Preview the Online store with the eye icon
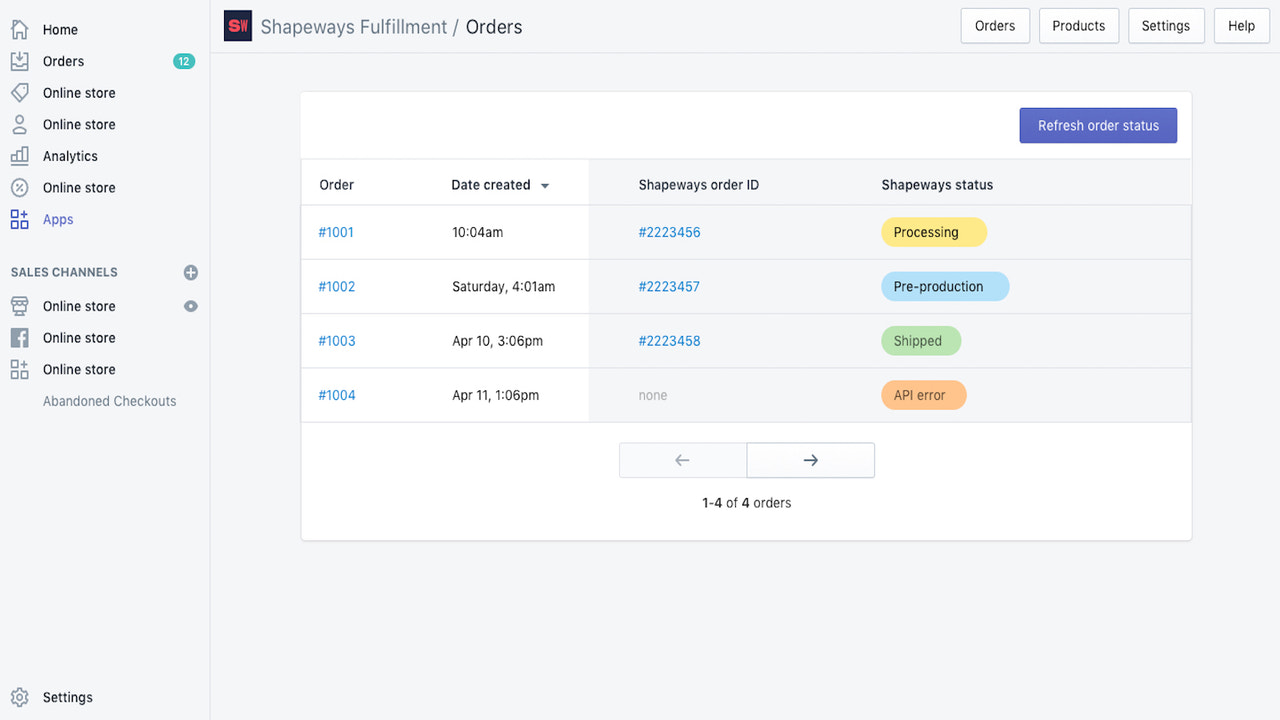The image size is (1280, 720). pyautogui.click(x=190, y=306)
